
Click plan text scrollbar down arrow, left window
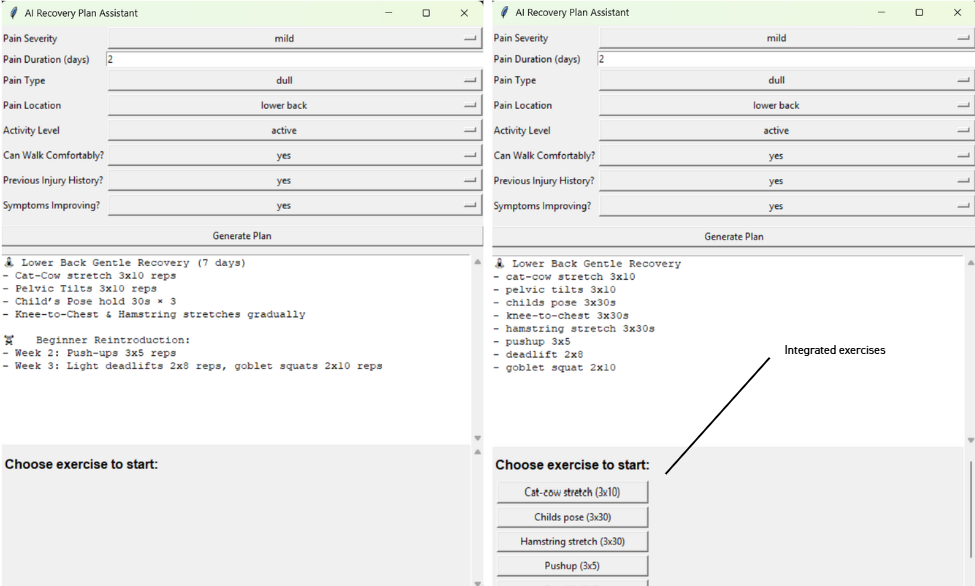(478, 438)
